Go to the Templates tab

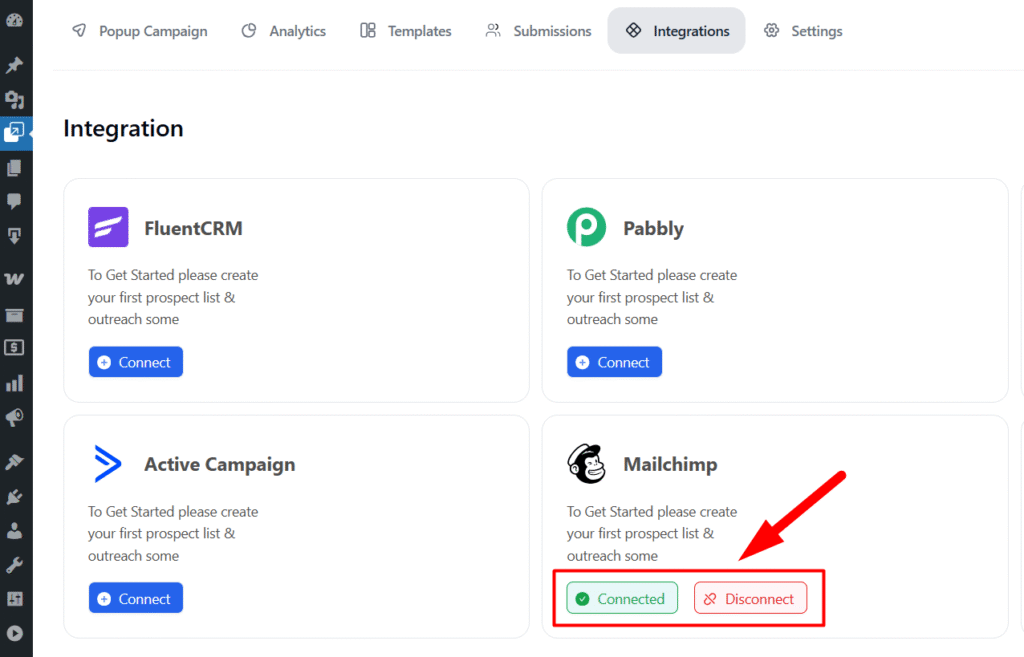(406, 31)
